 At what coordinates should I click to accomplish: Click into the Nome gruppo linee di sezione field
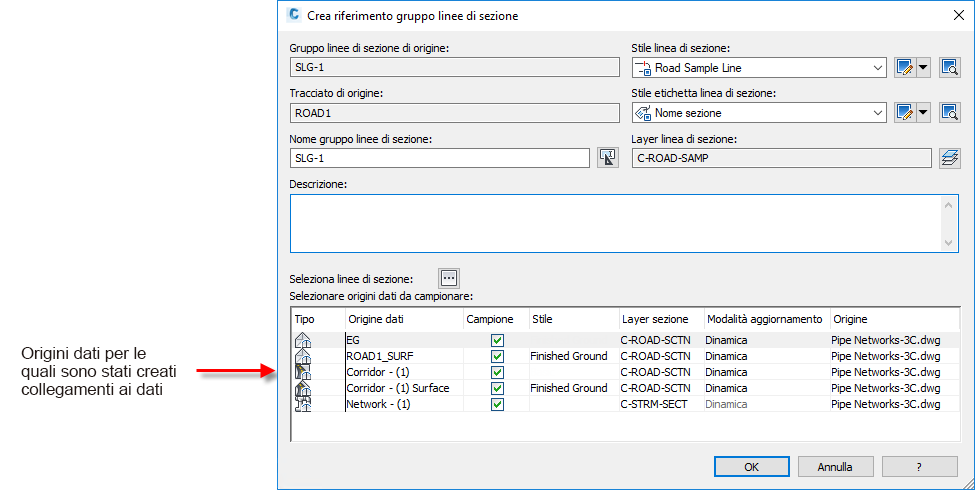(x=439, y=158)
